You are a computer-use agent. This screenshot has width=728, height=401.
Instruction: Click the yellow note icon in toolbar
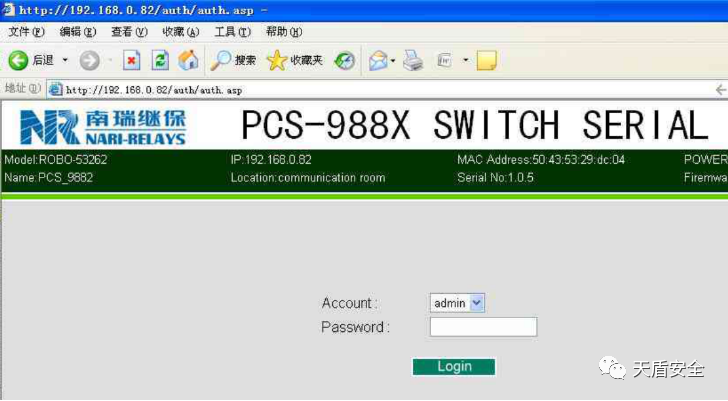point(486,61)
